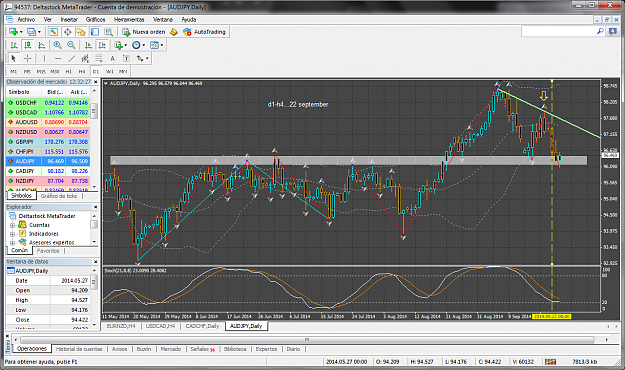Expand the Asesores expertos tree node
Screen dimensions: 625x370
coord(12,242)
